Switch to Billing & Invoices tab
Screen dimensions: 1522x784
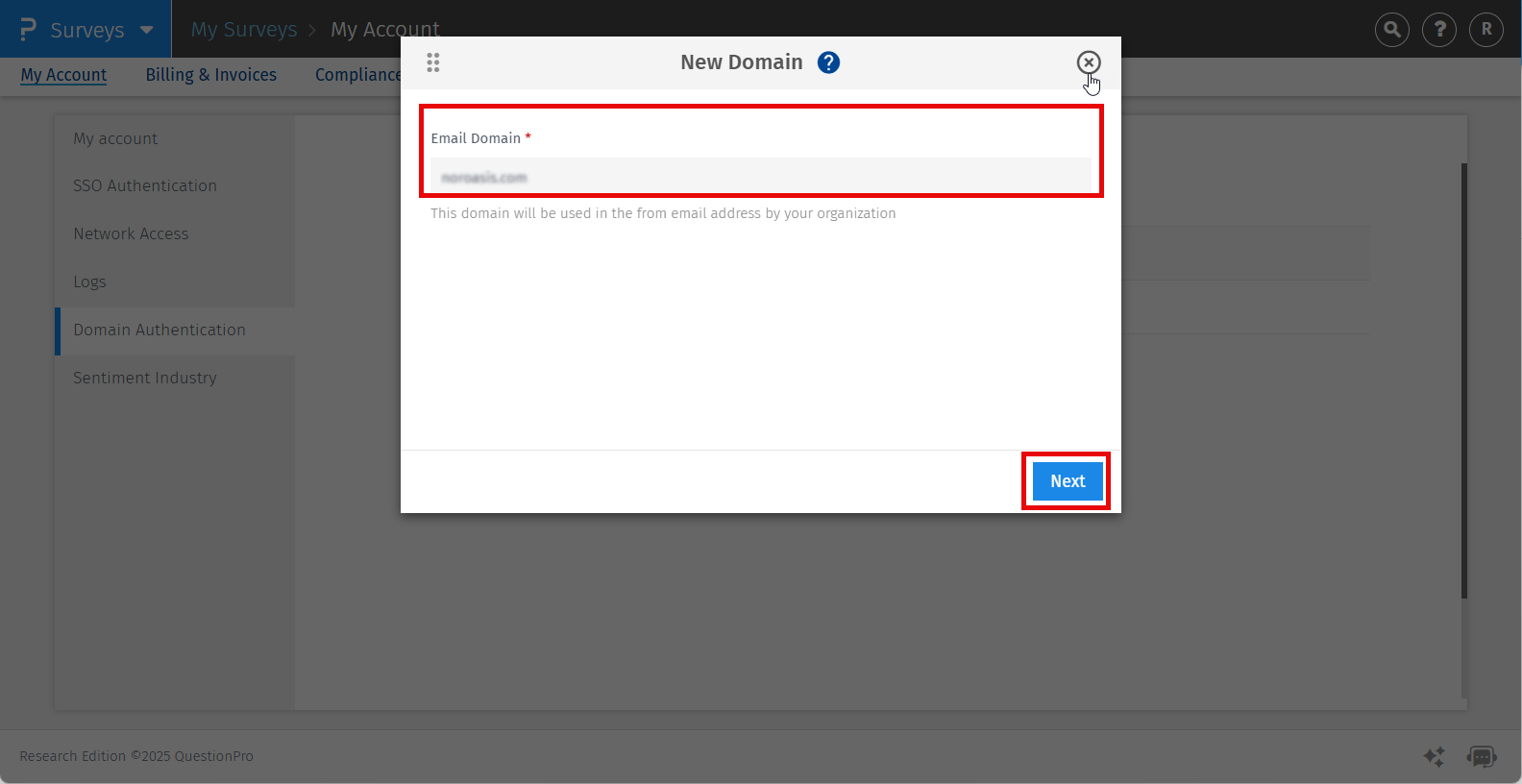click(211, 75)
